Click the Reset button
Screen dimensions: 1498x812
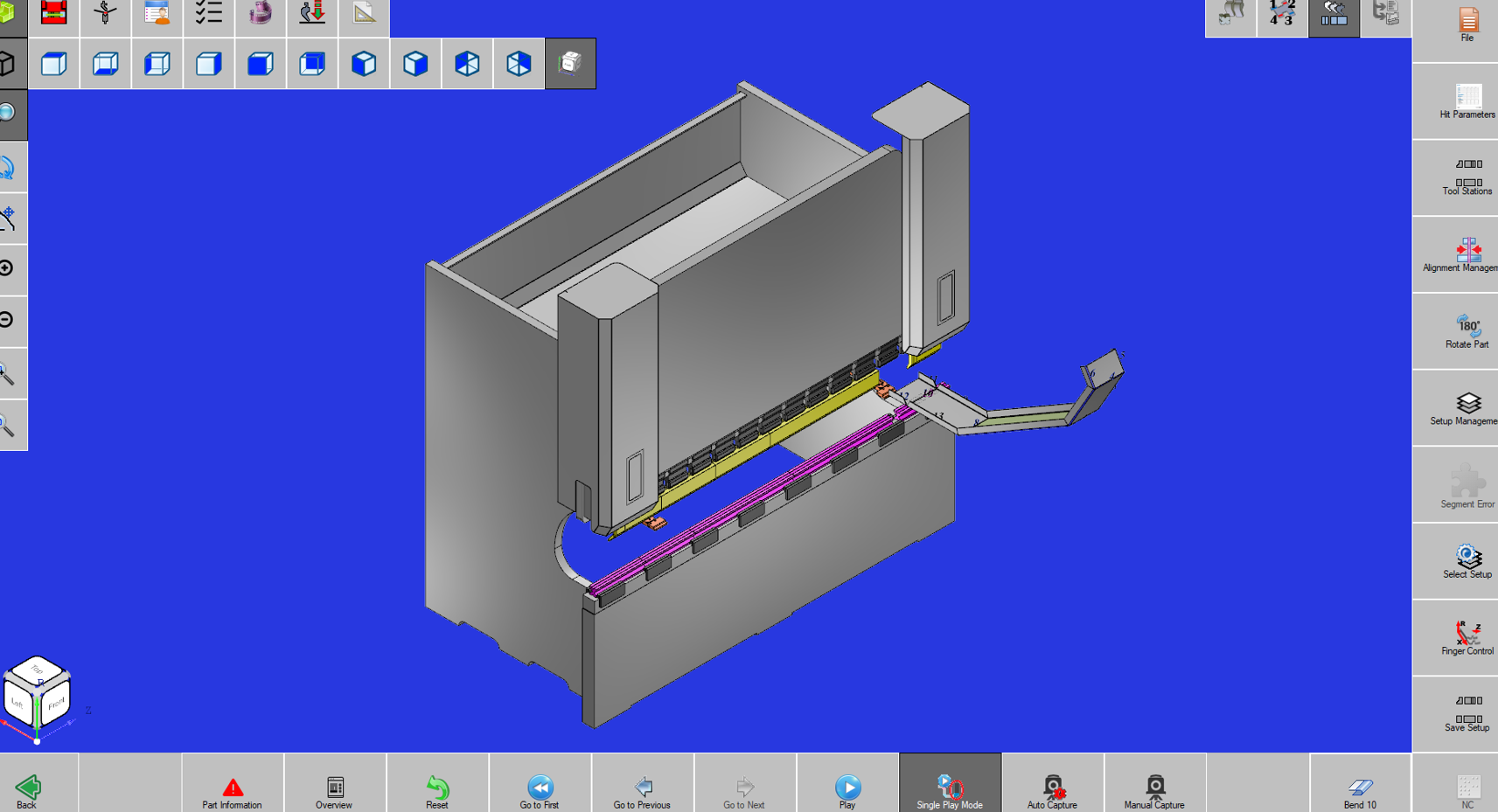pos(437,790)
